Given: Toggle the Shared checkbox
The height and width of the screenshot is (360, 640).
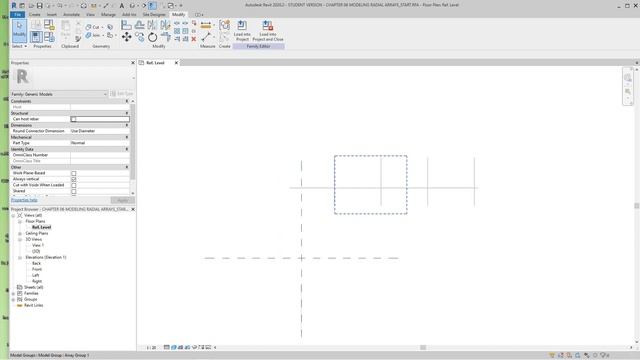Looking at the screenshot, I should 73,191.
